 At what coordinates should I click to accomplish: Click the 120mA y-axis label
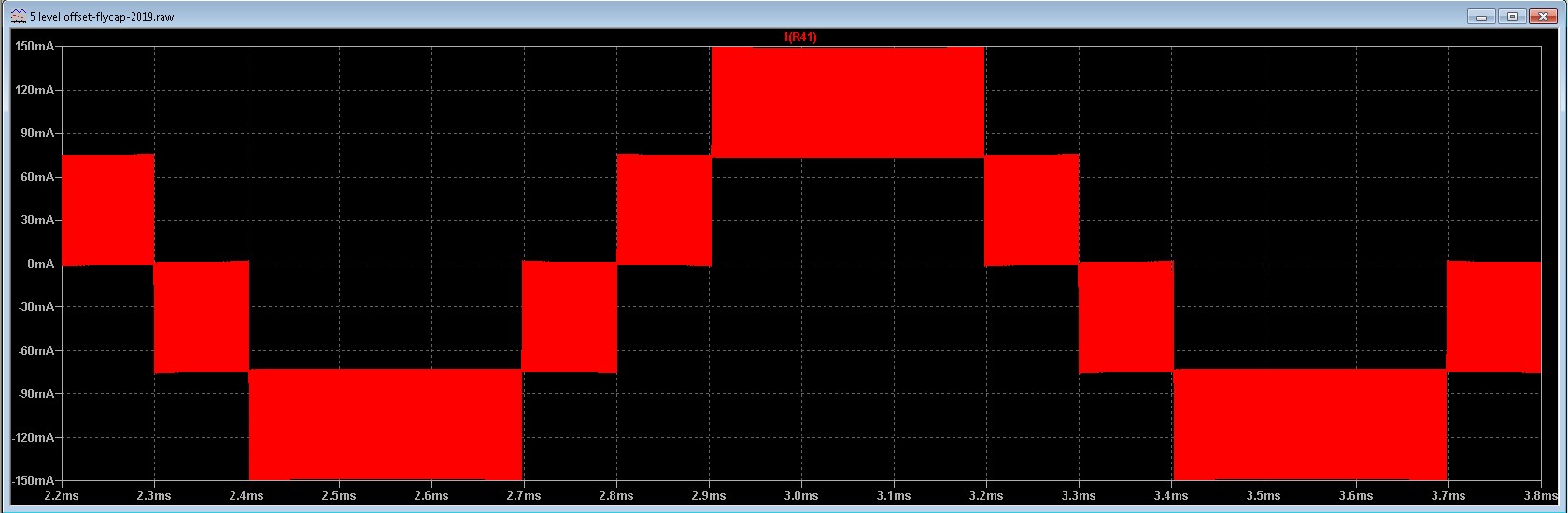pyautogui.click(x=35, y=90)
